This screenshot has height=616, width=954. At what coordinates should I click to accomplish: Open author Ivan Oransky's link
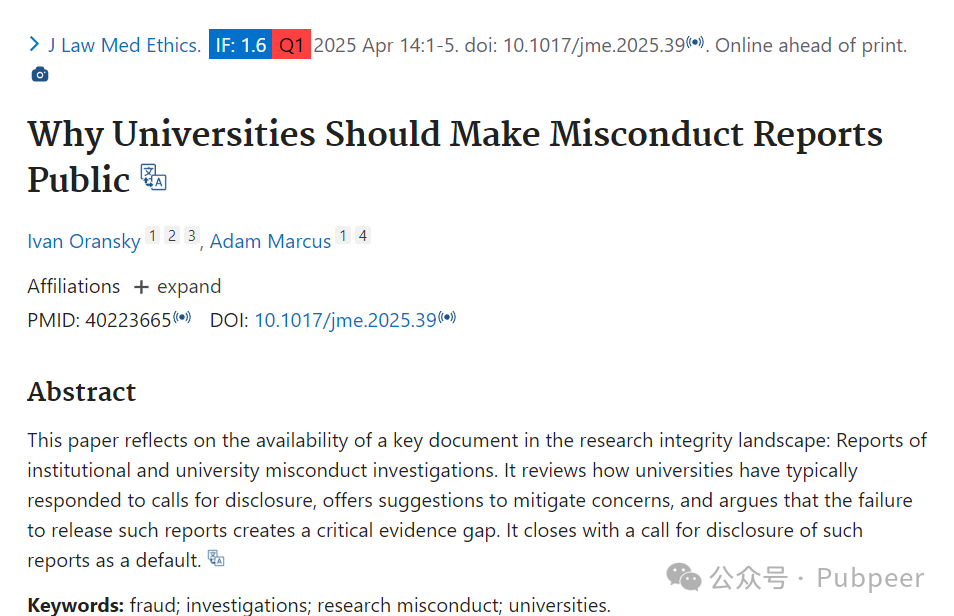pos(84,241)
